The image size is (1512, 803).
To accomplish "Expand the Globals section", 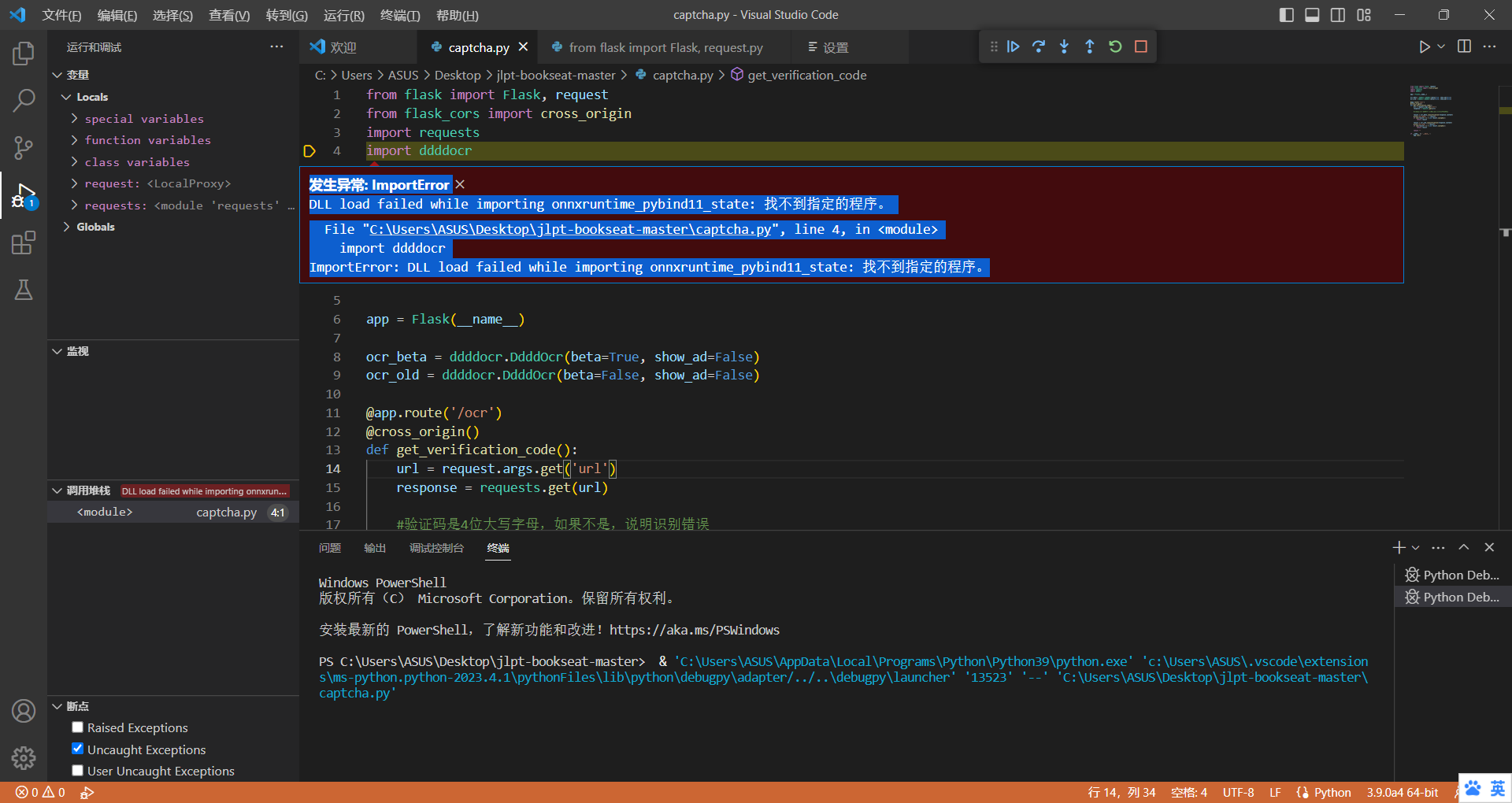I will 66,226.
